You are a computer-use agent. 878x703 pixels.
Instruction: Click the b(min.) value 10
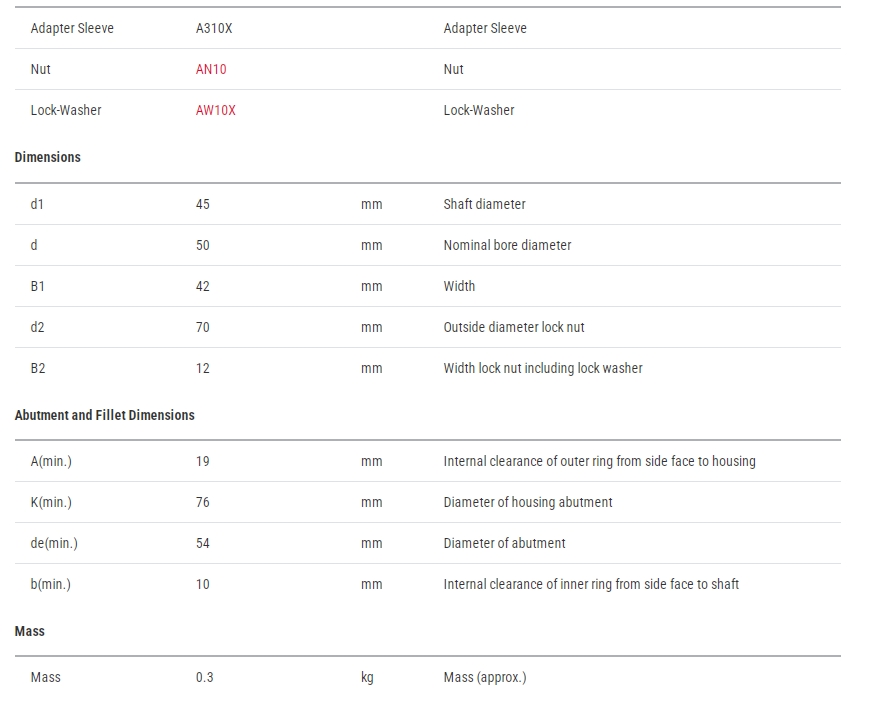[203, 584]
